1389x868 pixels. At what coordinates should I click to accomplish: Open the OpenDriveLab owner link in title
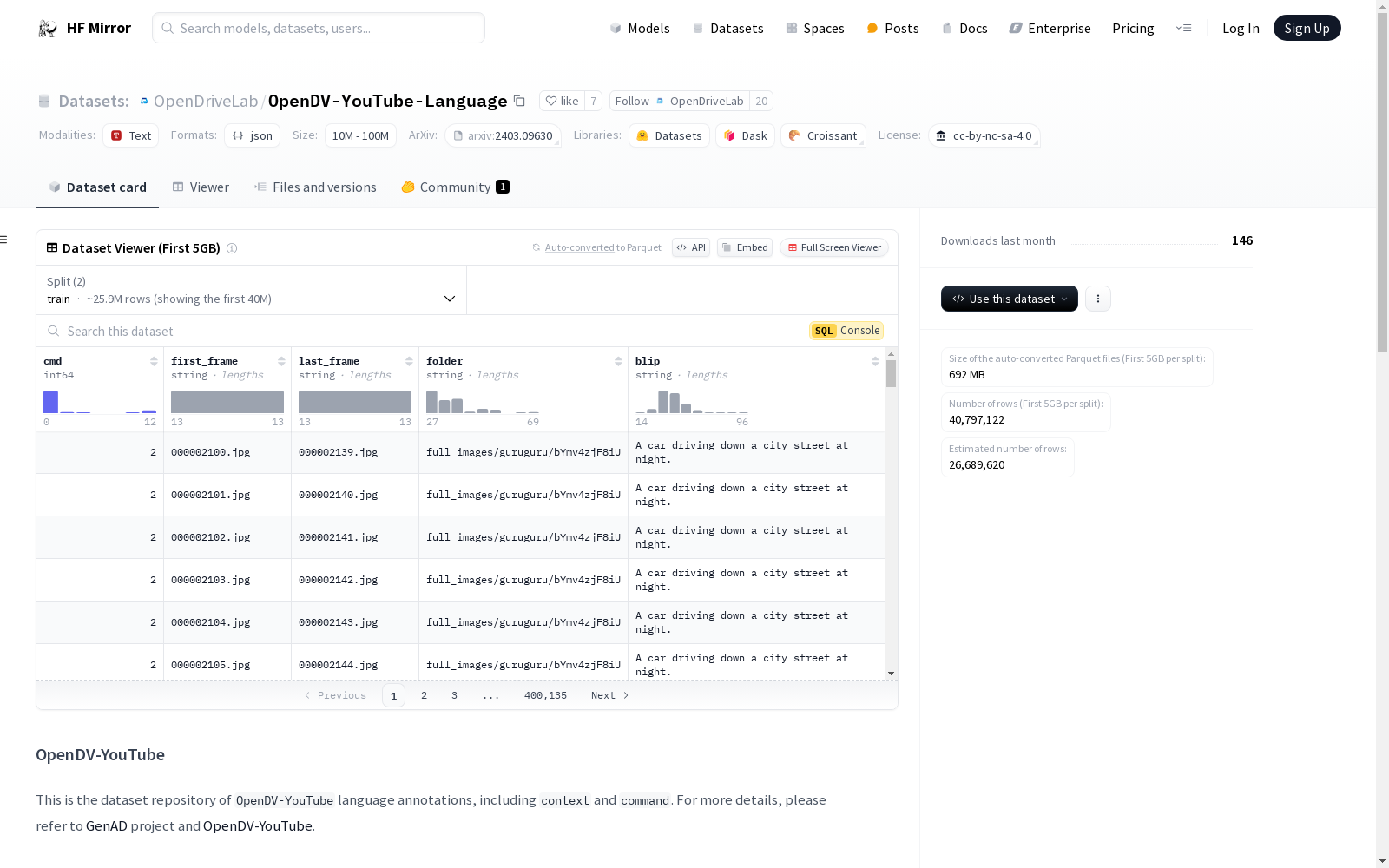206,101
